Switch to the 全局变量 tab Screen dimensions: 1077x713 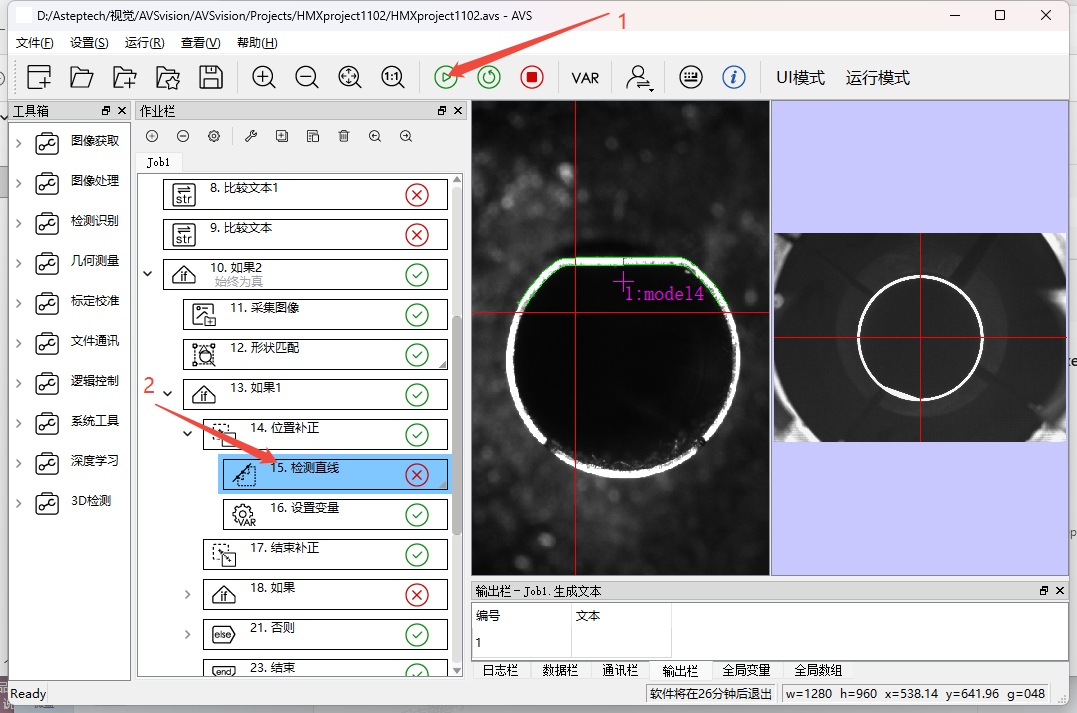coord(746,670)
